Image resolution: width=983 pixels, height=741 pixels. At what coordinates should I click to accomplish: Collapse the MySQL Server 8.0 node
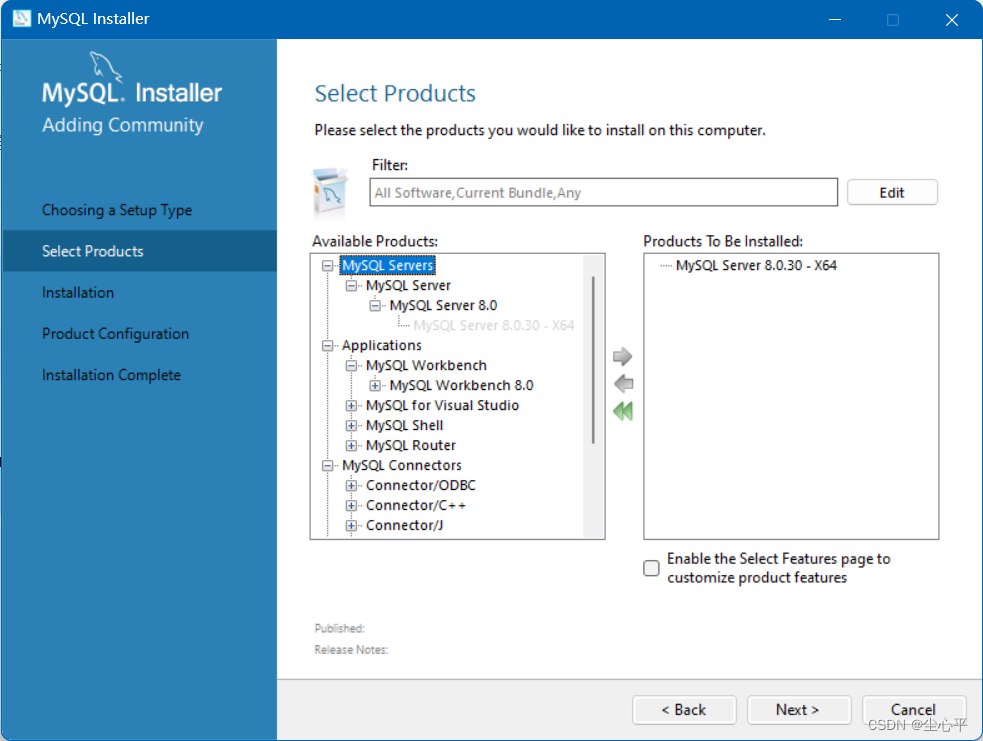(375, 306)
